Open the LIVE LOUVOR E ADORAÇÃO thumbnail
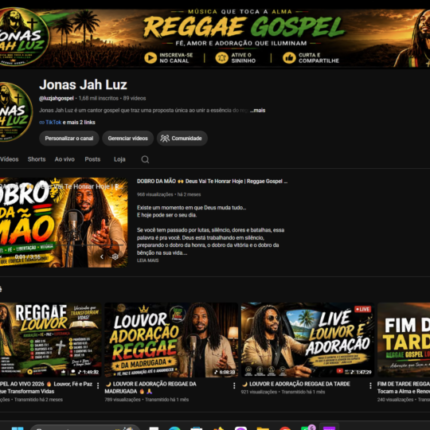Viewport: 430px width, 430px height. 307,340
